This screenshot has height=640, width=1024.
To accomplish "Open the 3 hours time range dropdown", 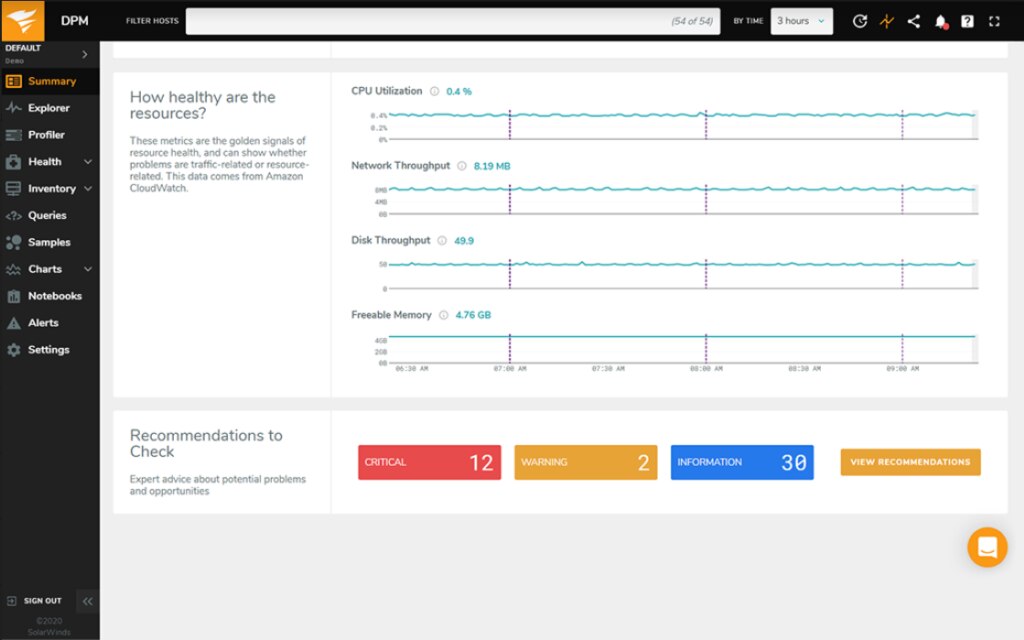I will coord(801,20).
